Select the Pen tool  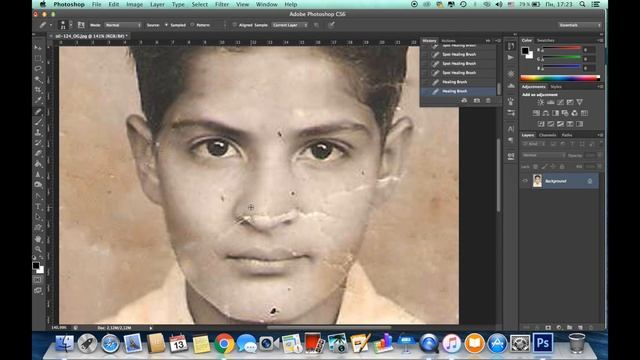click(x=38, y=196)
